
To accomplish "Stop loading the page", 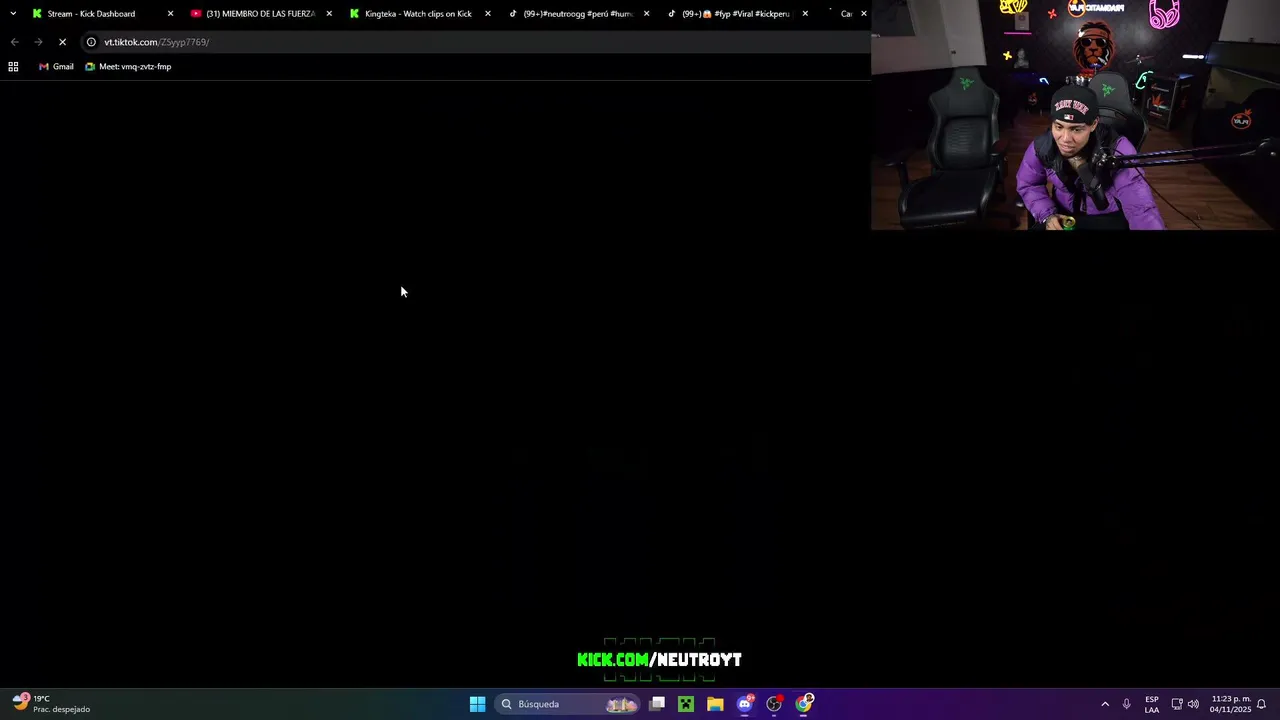I will coord(62,42).
